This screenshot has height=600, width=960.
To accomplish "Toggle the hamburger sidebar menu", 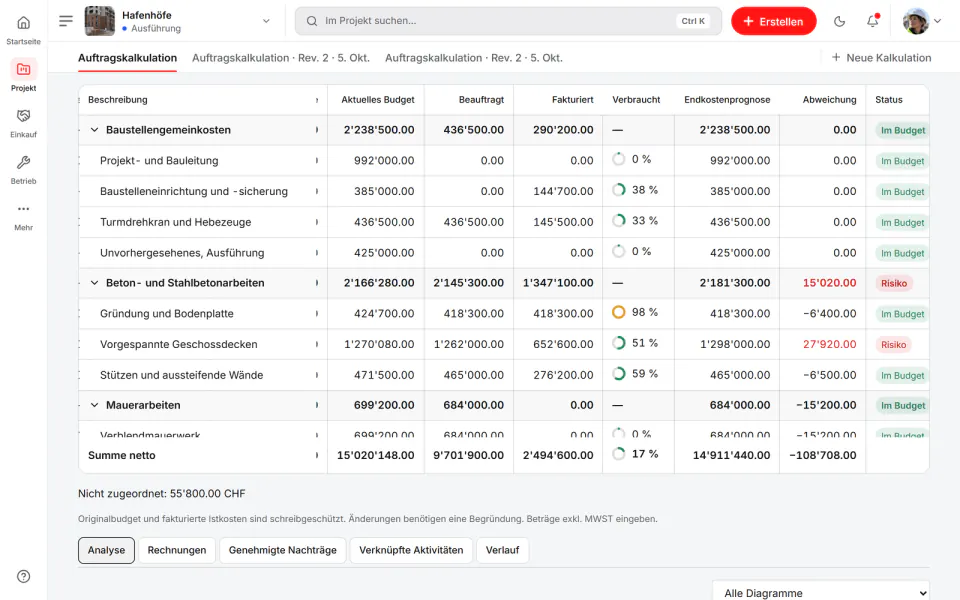I will coord(66,21).
